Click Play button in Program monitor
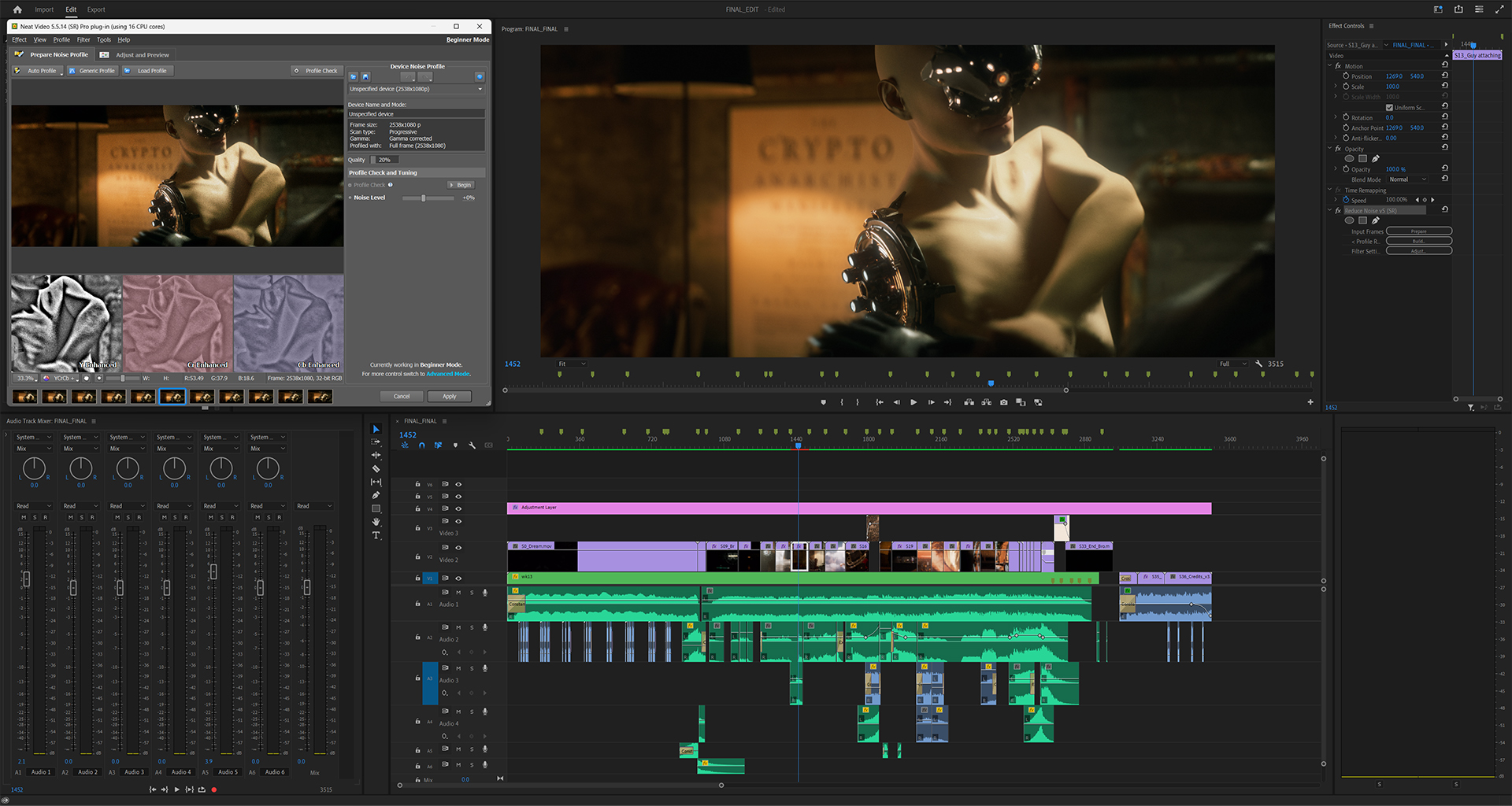Image resolution: width=1512 pixels, height=806 pixels. [x=913, y=402]
